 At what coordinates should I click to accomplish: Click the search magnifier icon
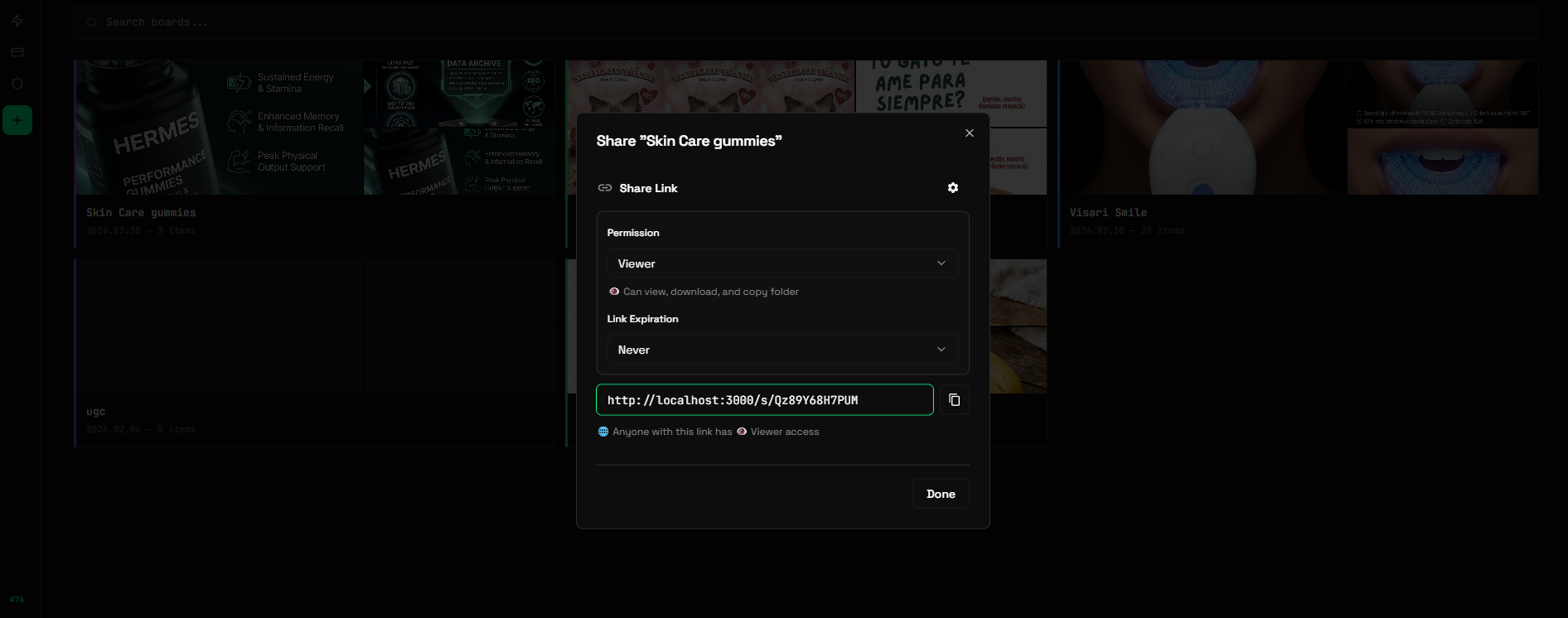pos(92,22)
